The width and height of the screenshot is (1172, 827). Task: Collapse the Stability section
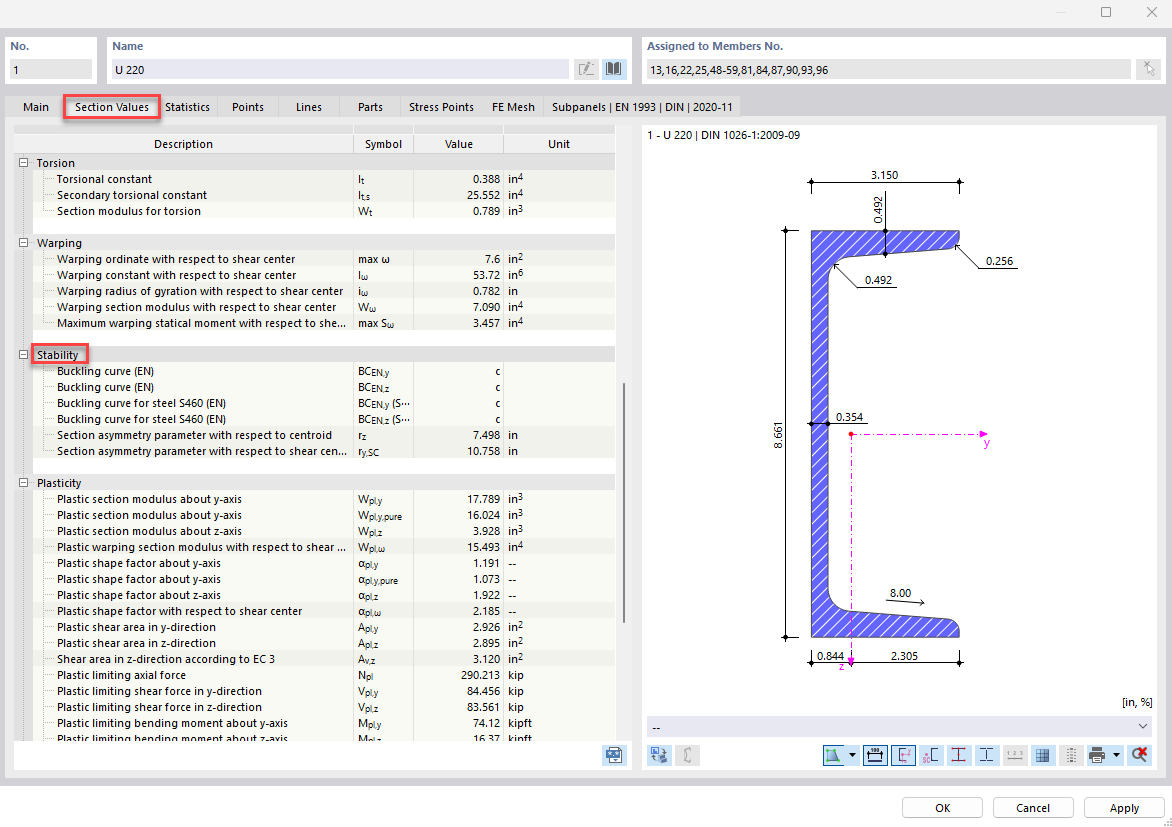click(23, 354)
